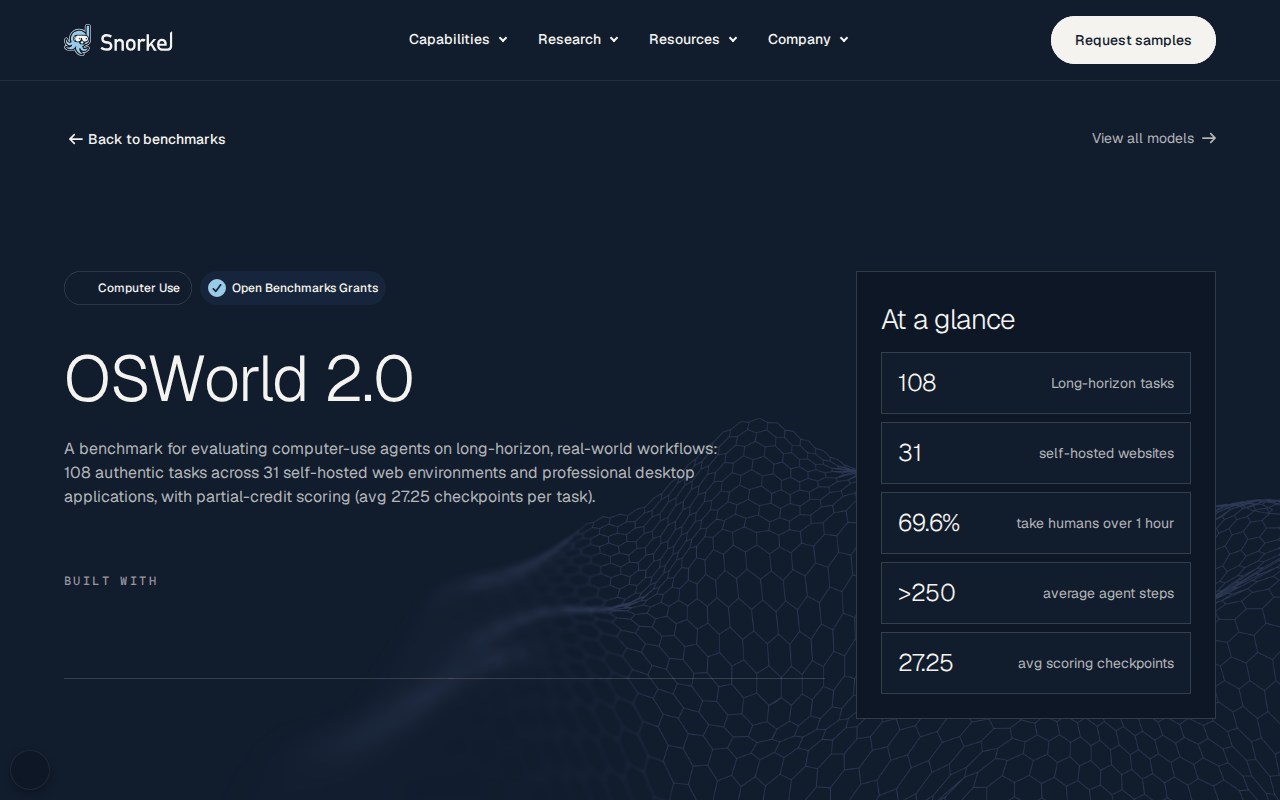
Task: Click the avg scoring checkpoints label
Action: (1096, 663)
